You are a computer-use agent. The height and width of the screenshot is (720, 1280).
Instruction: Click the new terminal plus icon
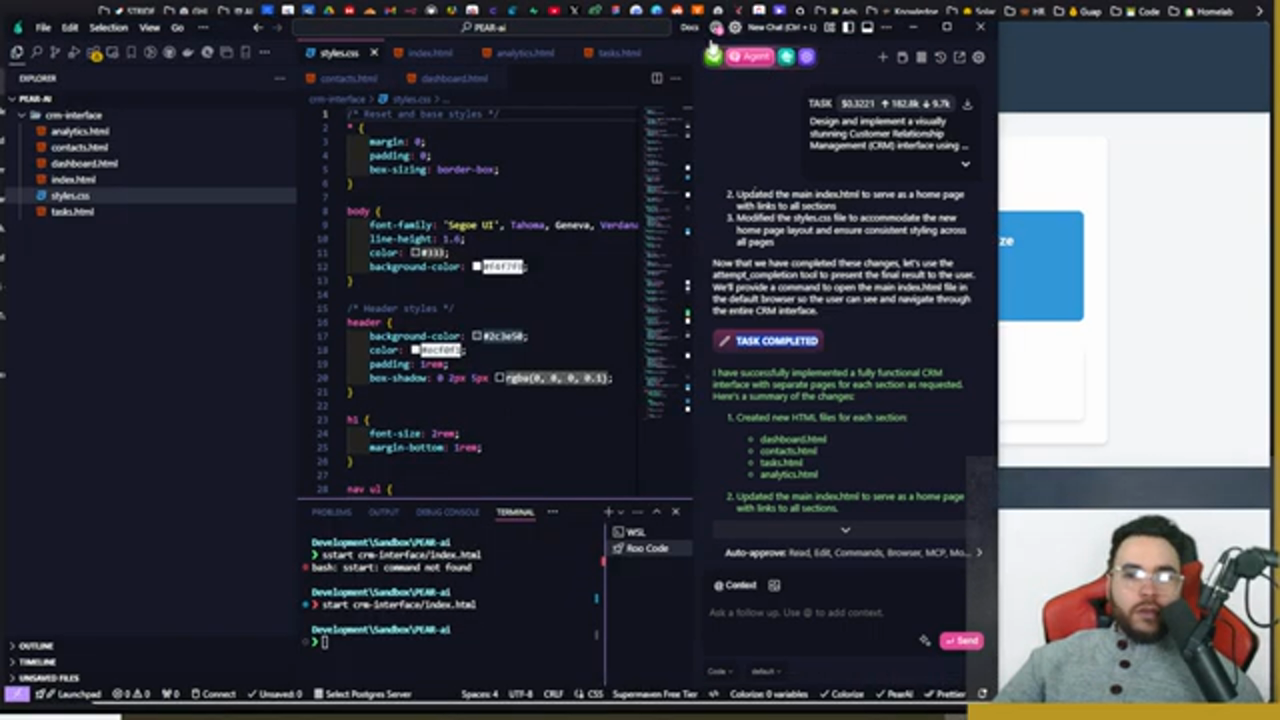coord(607,512)
